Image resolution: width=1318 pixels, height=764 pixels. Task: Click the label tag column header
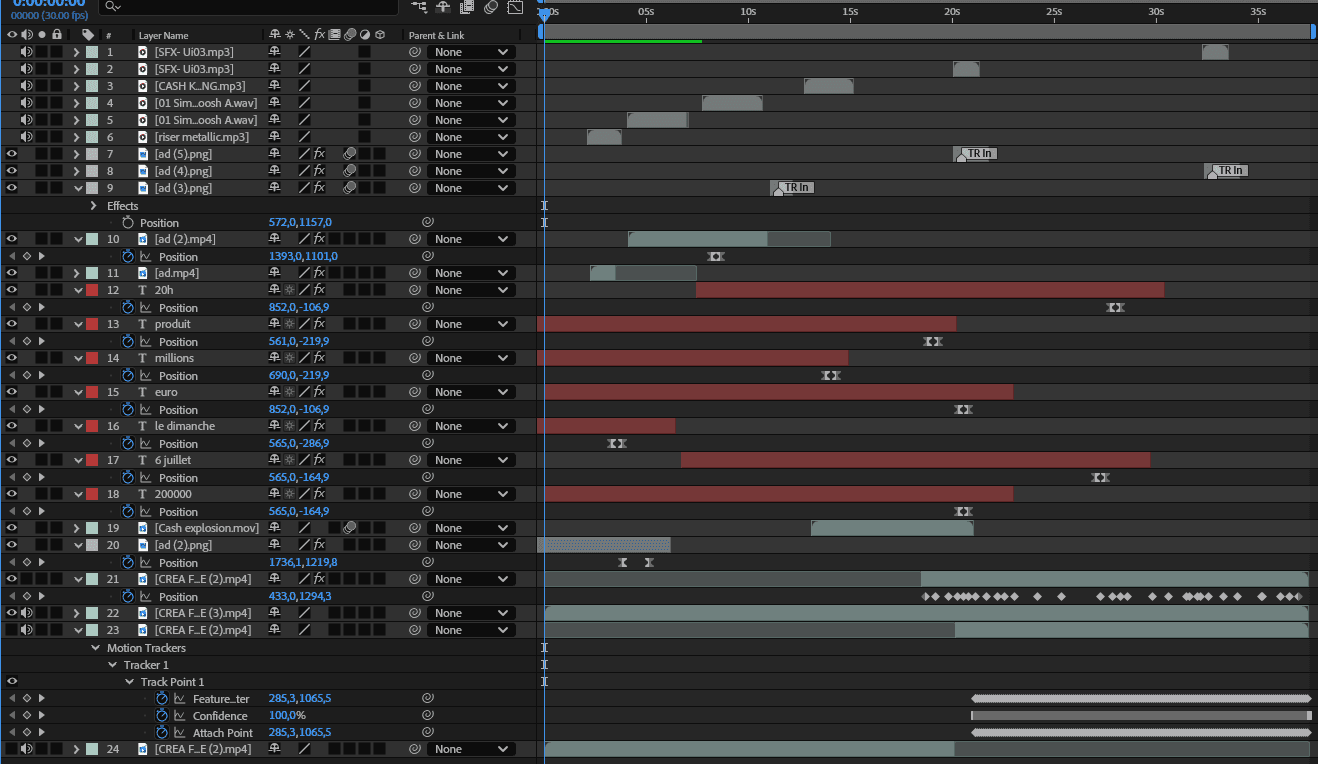click(88, 35)
